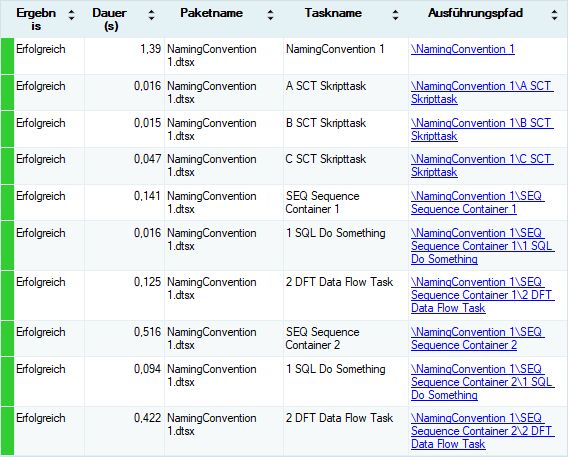Click the green status bar of B SCT Skripttask row
The width and height of the screenshot is (568, 457).
(x=7, y=129)
